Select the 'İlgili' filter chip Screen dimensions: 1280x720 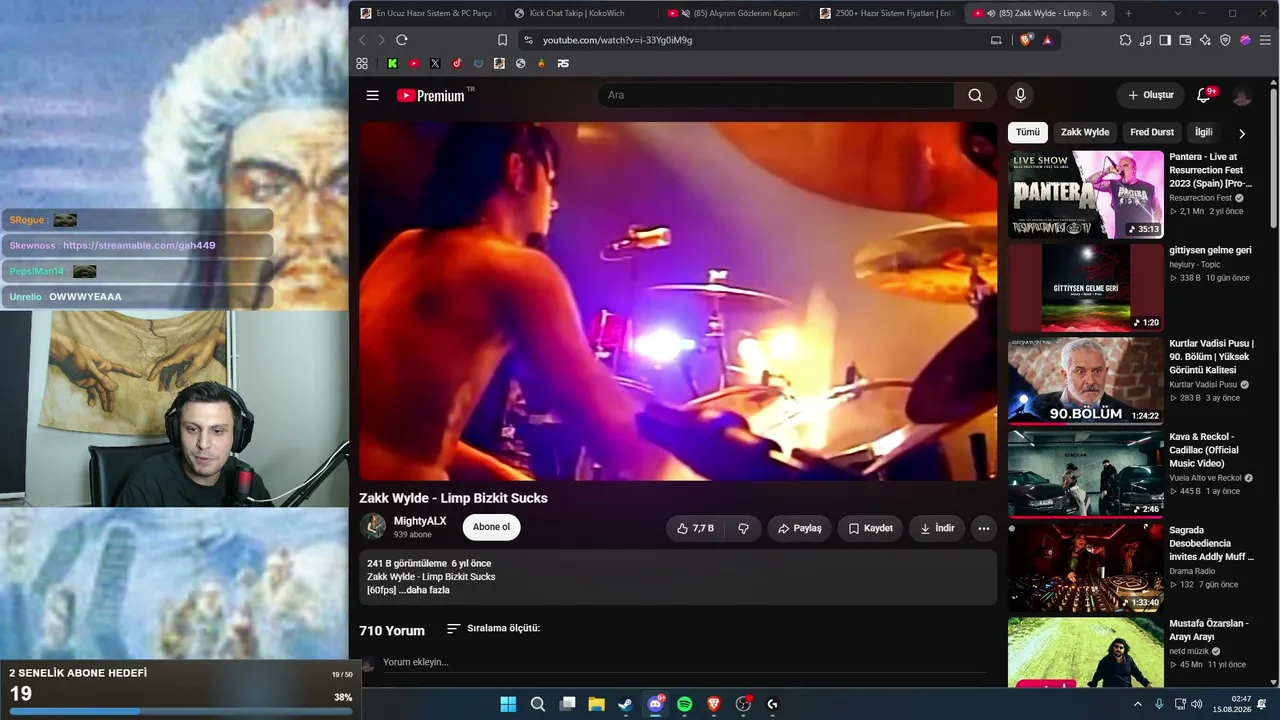click(1203, 132)
